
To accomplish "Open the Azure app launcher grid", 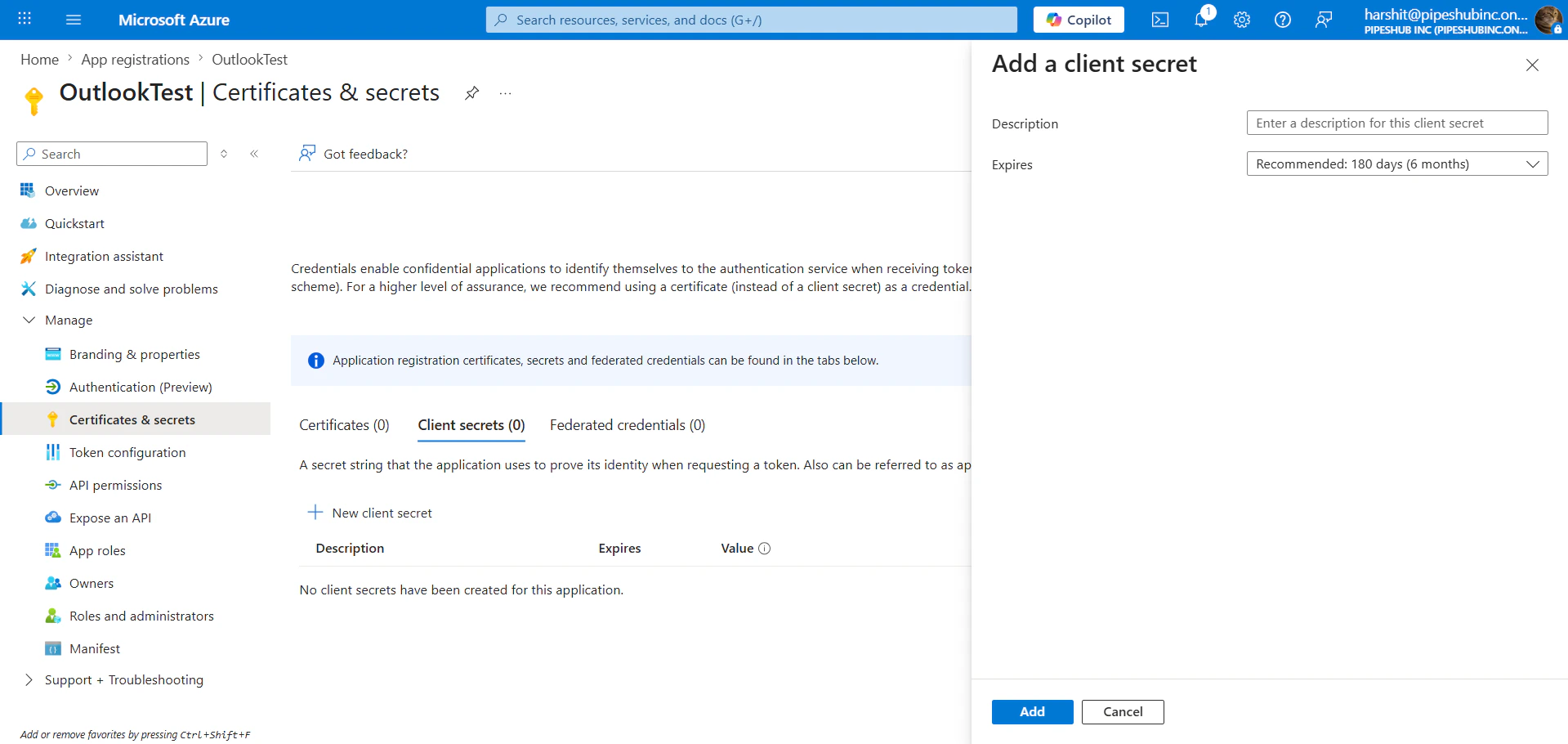I will coord(24,19).
